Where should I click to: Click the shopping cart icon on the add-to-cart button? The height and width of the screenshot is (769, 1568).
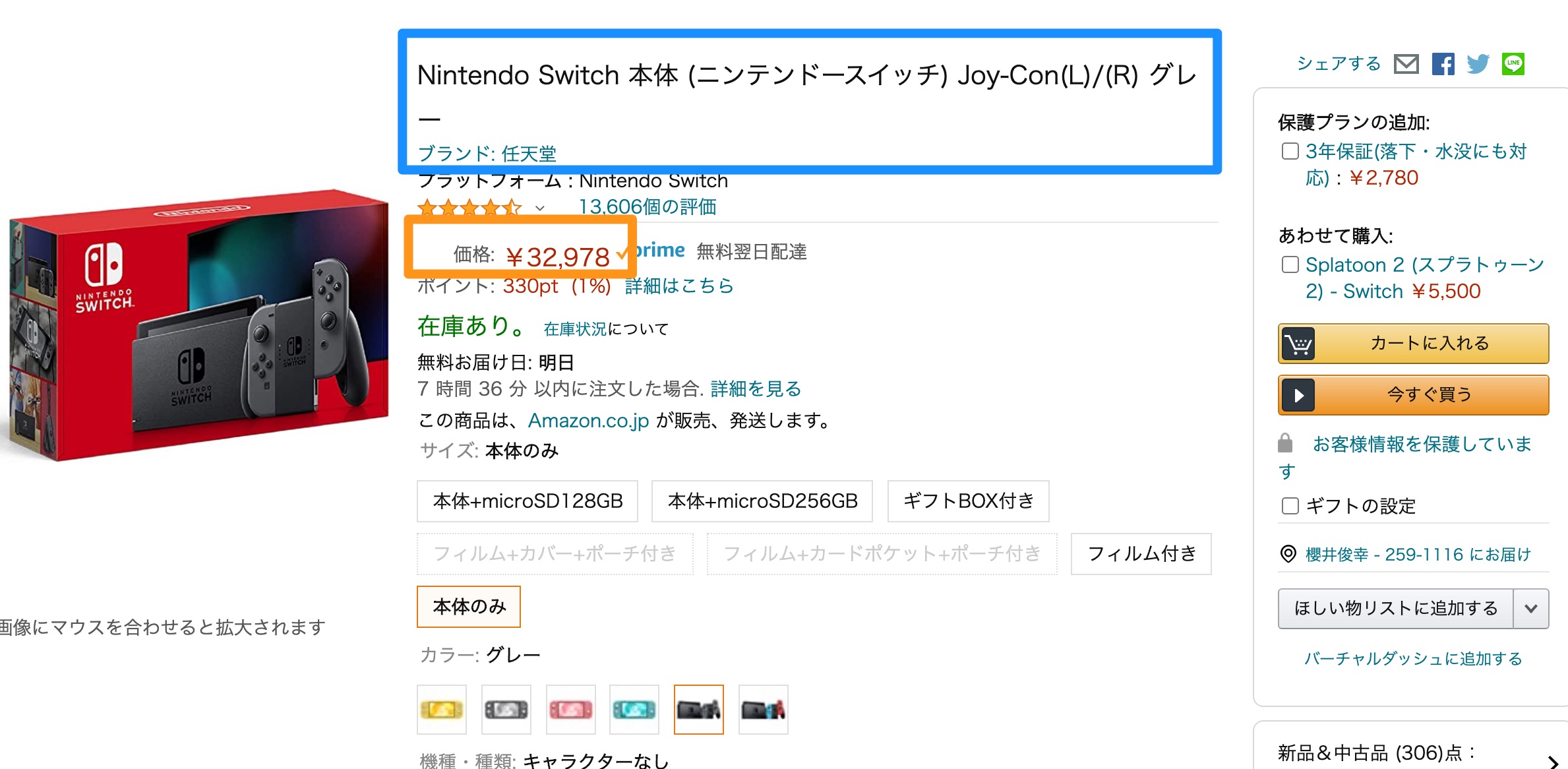tap(1298, 344)
